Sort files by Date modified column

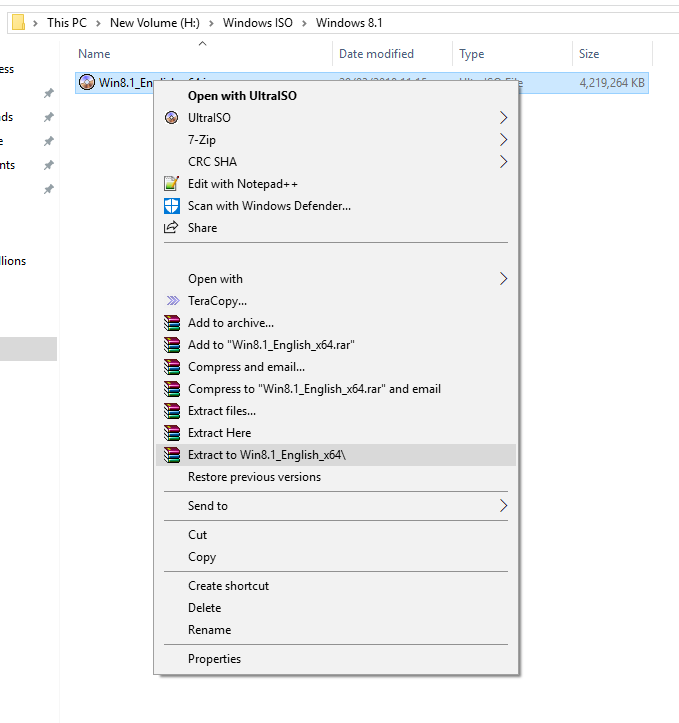point(376,54)
